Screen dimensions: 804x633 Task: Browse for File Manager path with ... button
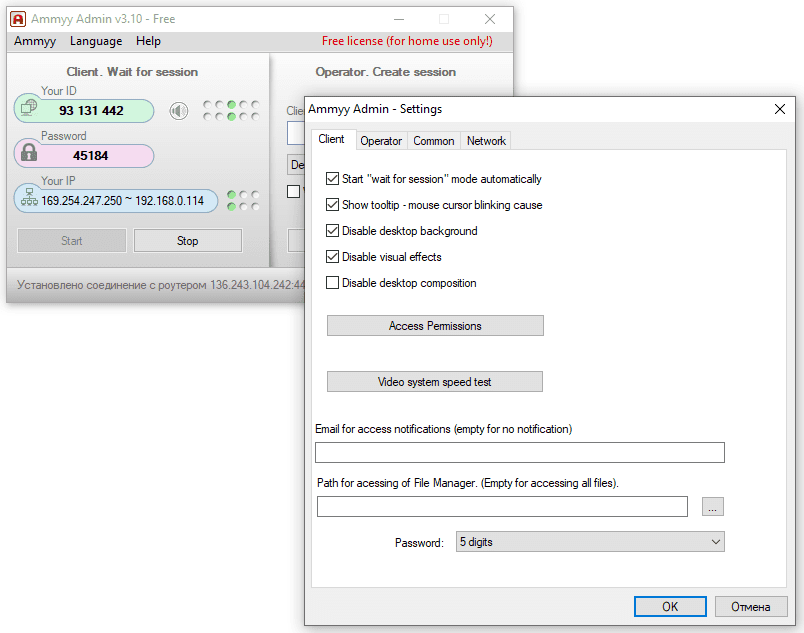713,506
